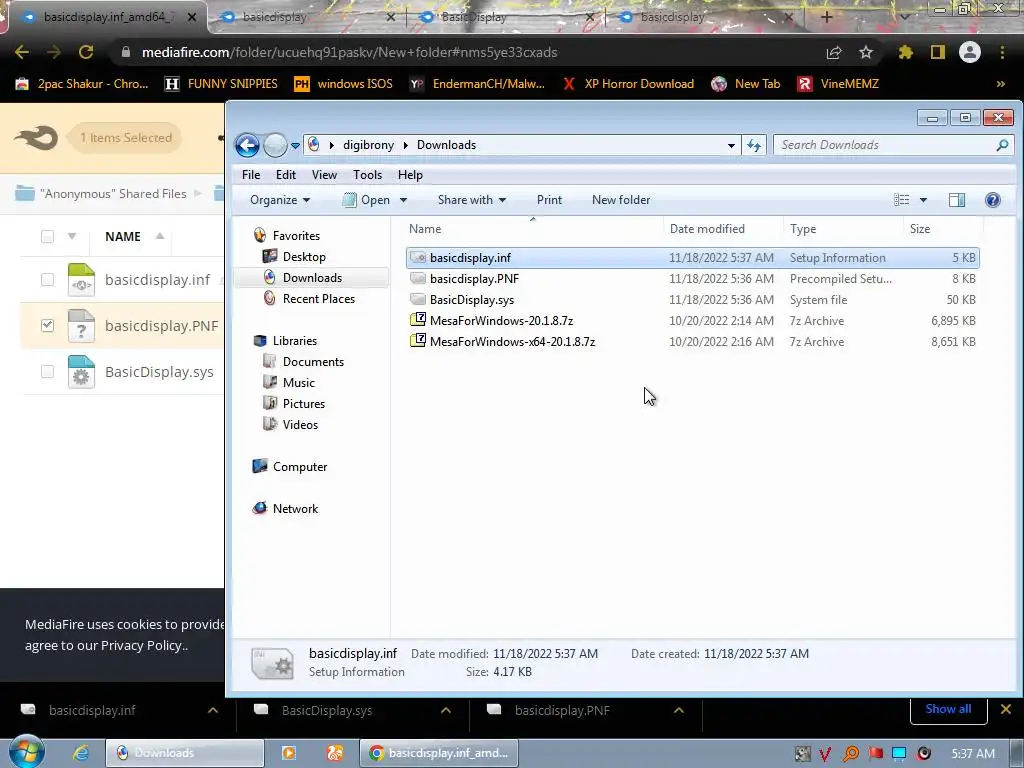Open the address bar history dropdown arrow

(731, 146)
